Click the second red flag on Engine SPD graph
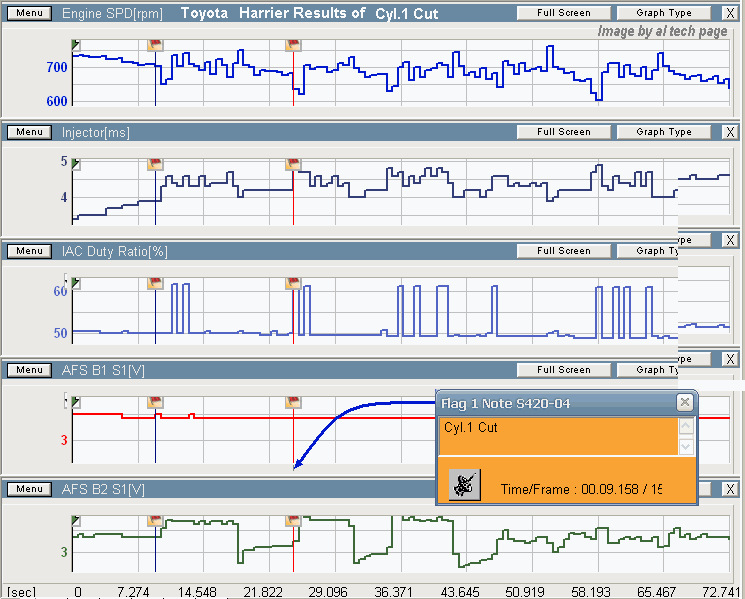The width and height of the screenshot is (745, 599). (293, 46)
